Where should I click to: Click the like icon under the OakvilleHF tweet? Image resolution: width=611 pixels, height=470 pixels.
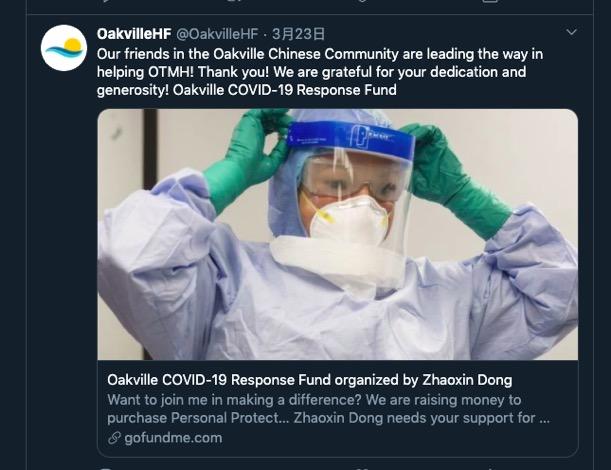coord(363,468)
